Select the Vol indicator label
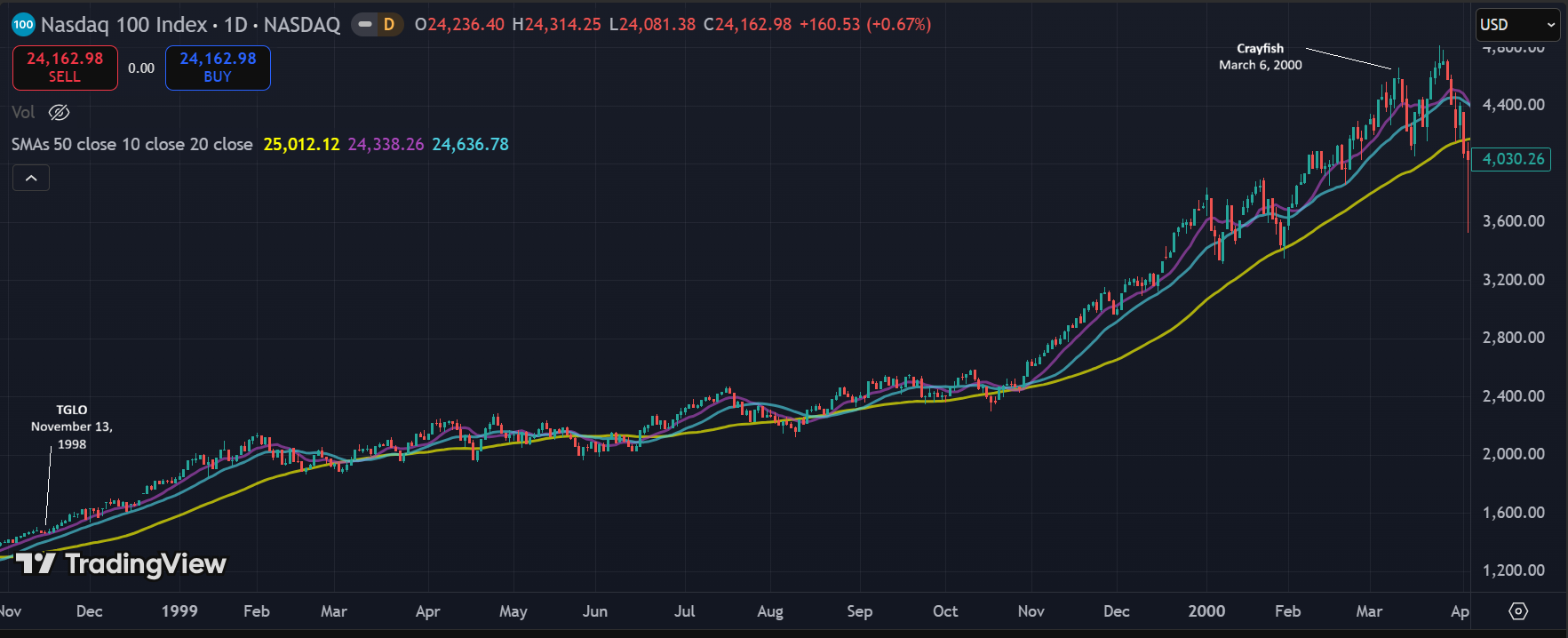Viewport: 1568px width, 638px height. 23,112
